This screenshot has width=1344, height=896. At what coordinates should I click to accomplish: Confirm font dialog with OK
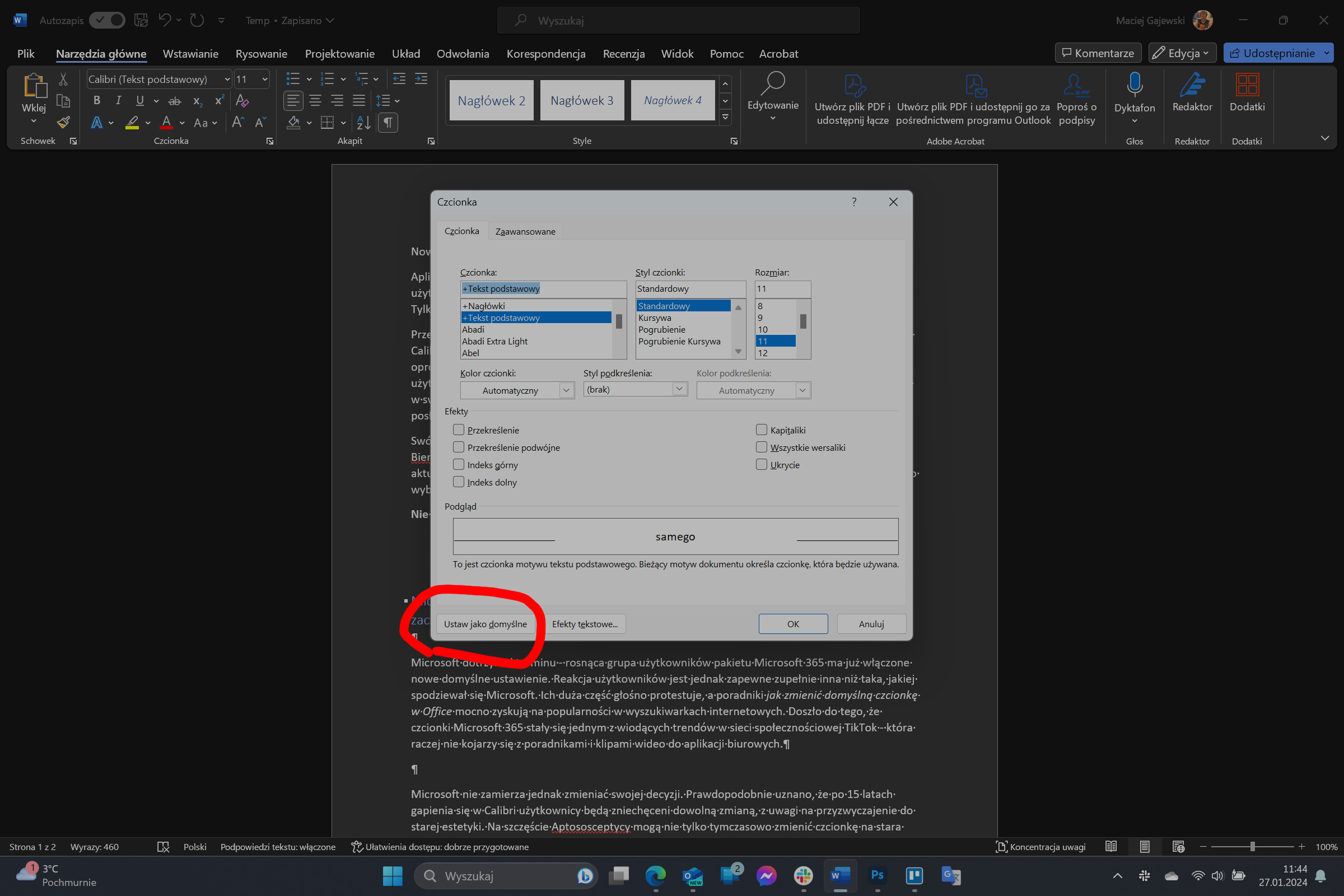pos(793,624)
